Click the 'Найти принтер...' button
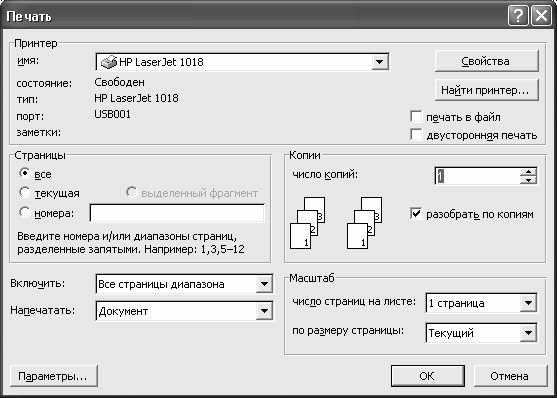The height and width of the screenshot is (398, 557). point(486,90)
